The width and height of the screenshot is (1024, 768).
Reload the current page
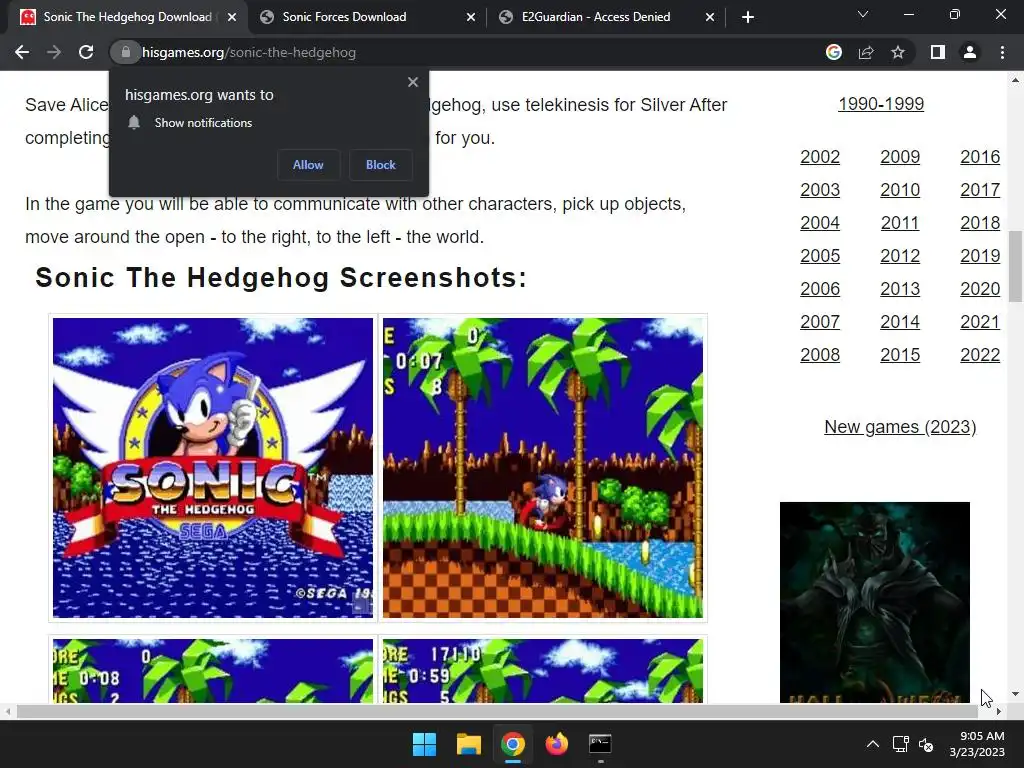tap(86, 52)
